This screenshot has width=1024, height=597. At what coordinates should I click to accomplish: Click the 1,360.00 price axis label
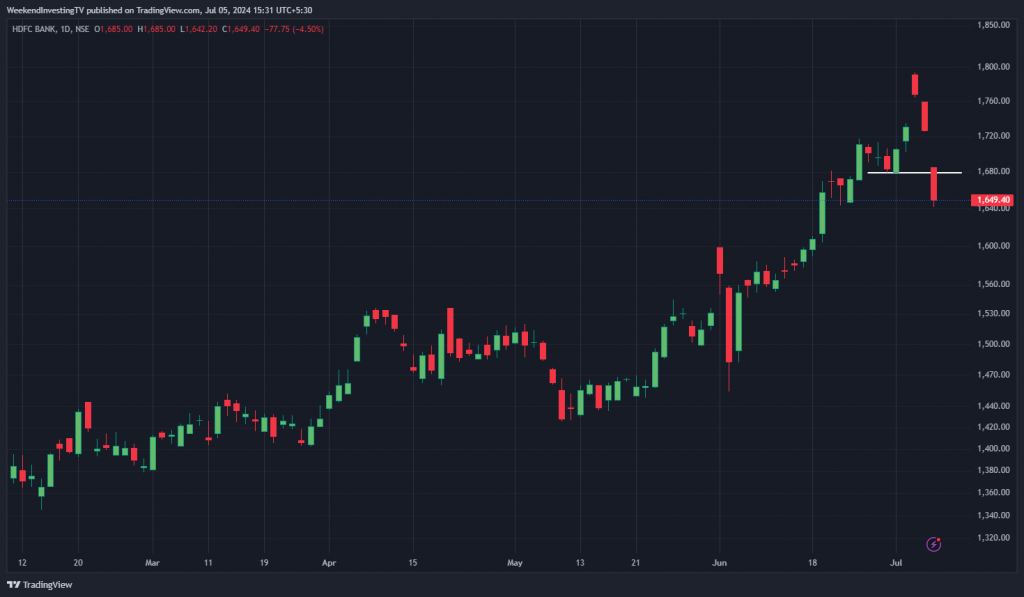[x=993, y=492]
